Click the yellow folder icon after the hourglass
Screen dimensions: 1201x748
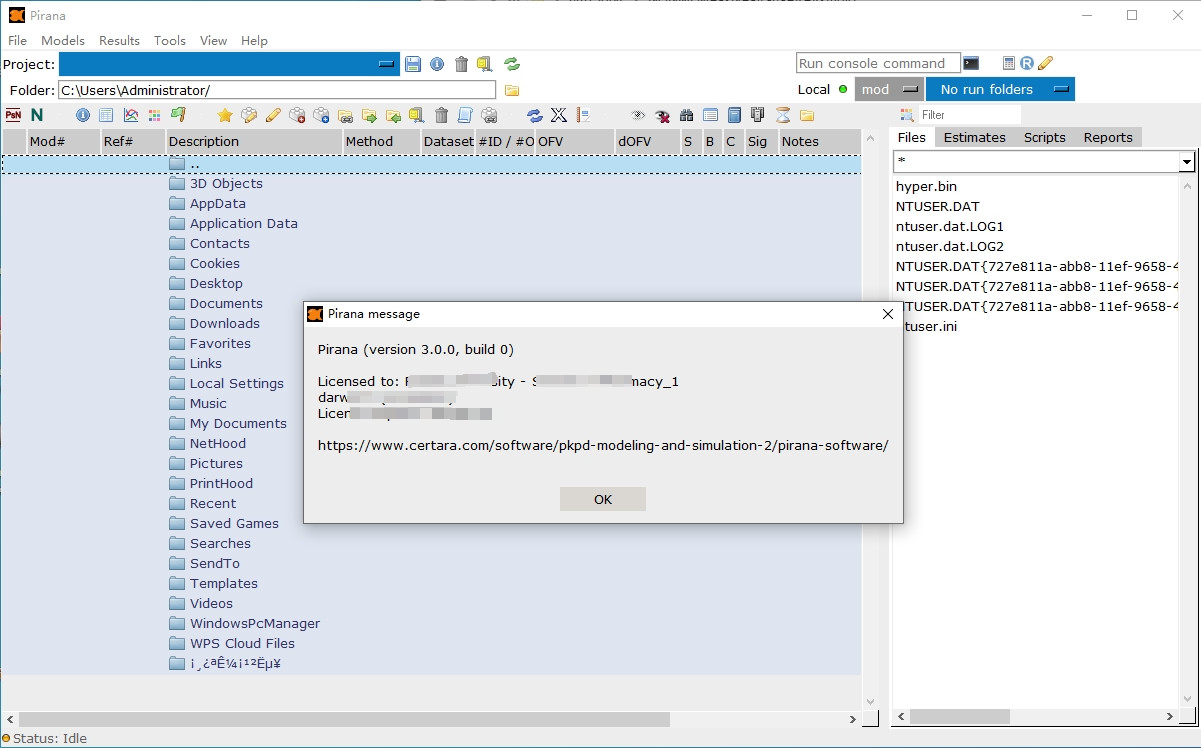pyautogui.click(x=807, y=115)
